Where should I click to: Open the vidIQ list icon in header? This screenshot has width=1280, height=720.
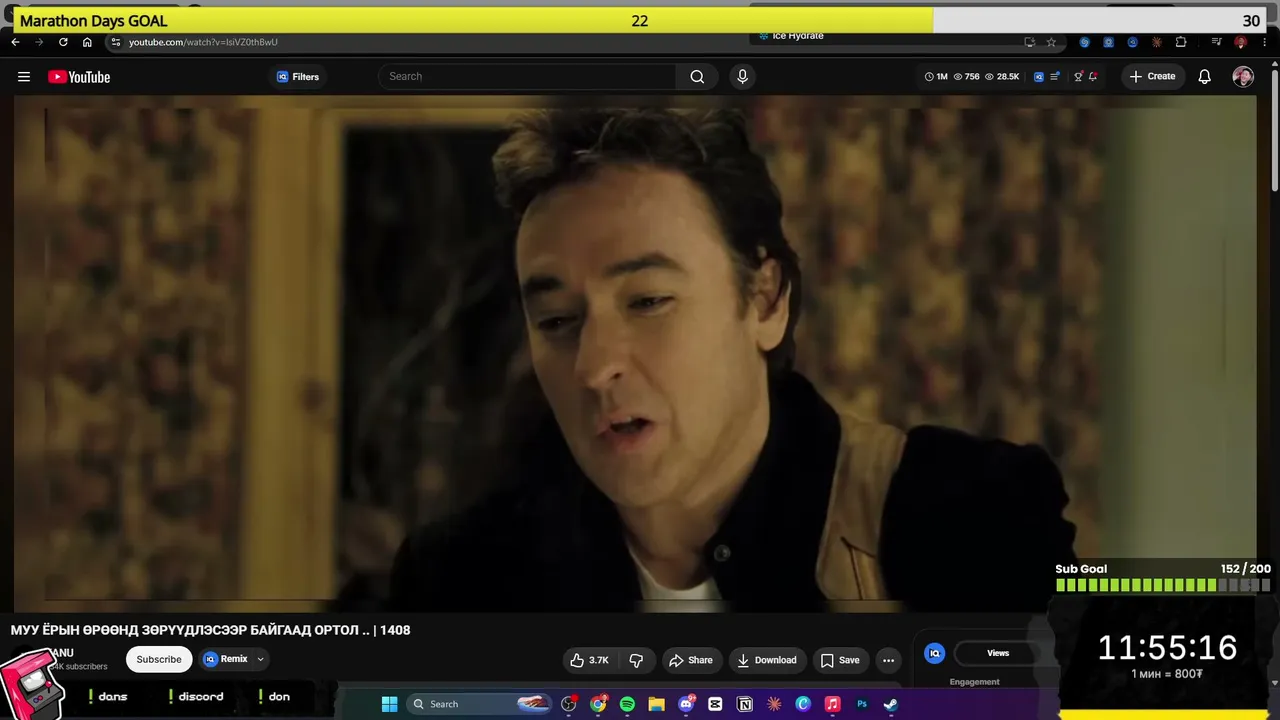point(1055,77)
